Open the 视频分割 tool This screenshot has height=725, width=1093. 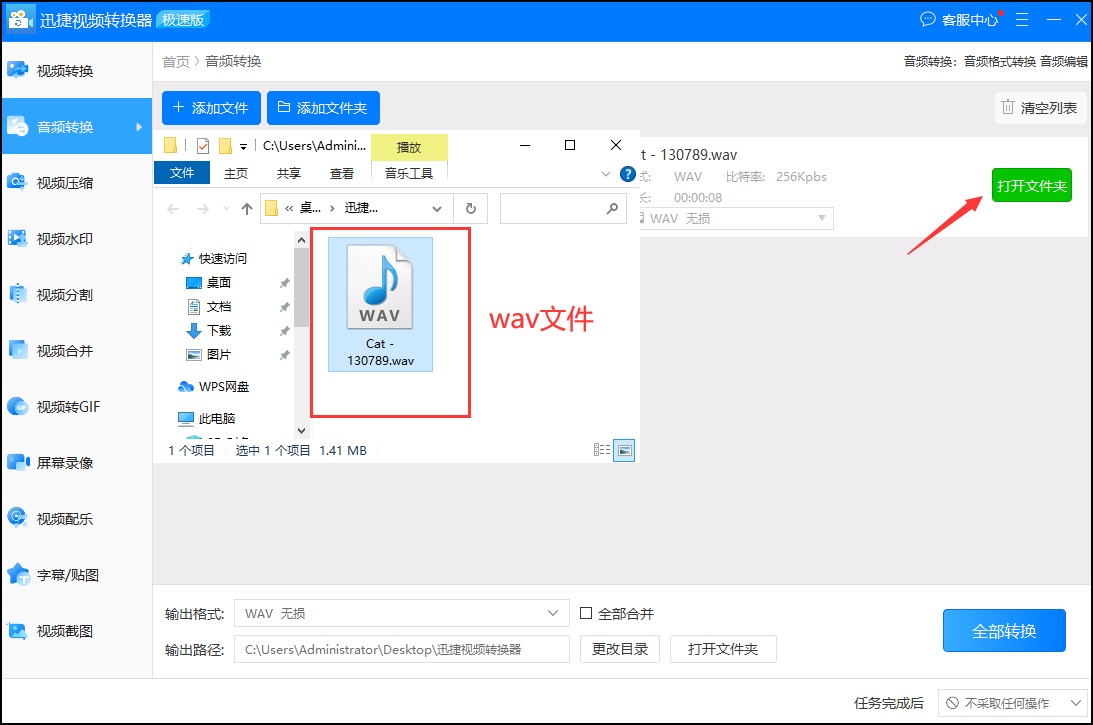75,294
